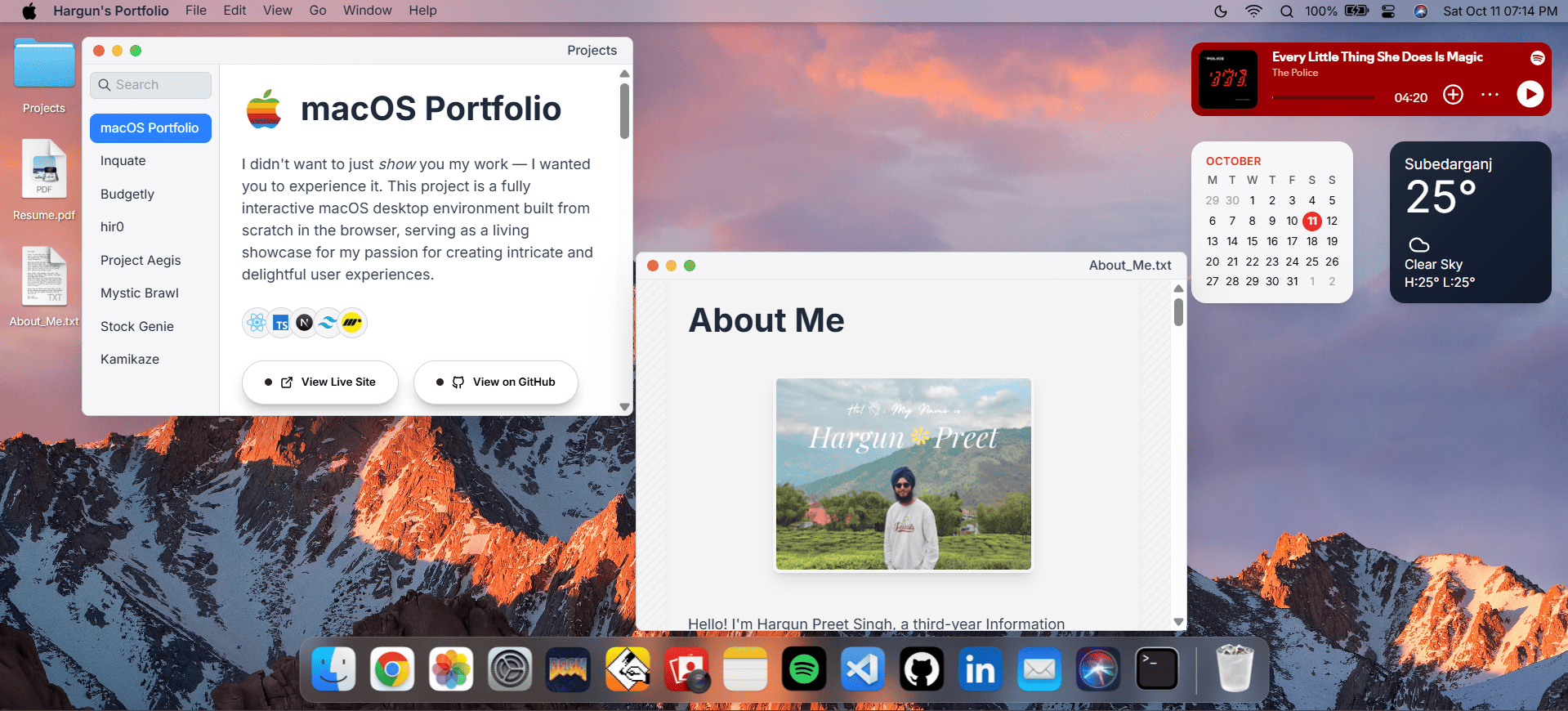This screenshot has width=1568, height=711.
Task: Open the three-dots menu in Spotify widget
Action: click(x=1490, y=95)
